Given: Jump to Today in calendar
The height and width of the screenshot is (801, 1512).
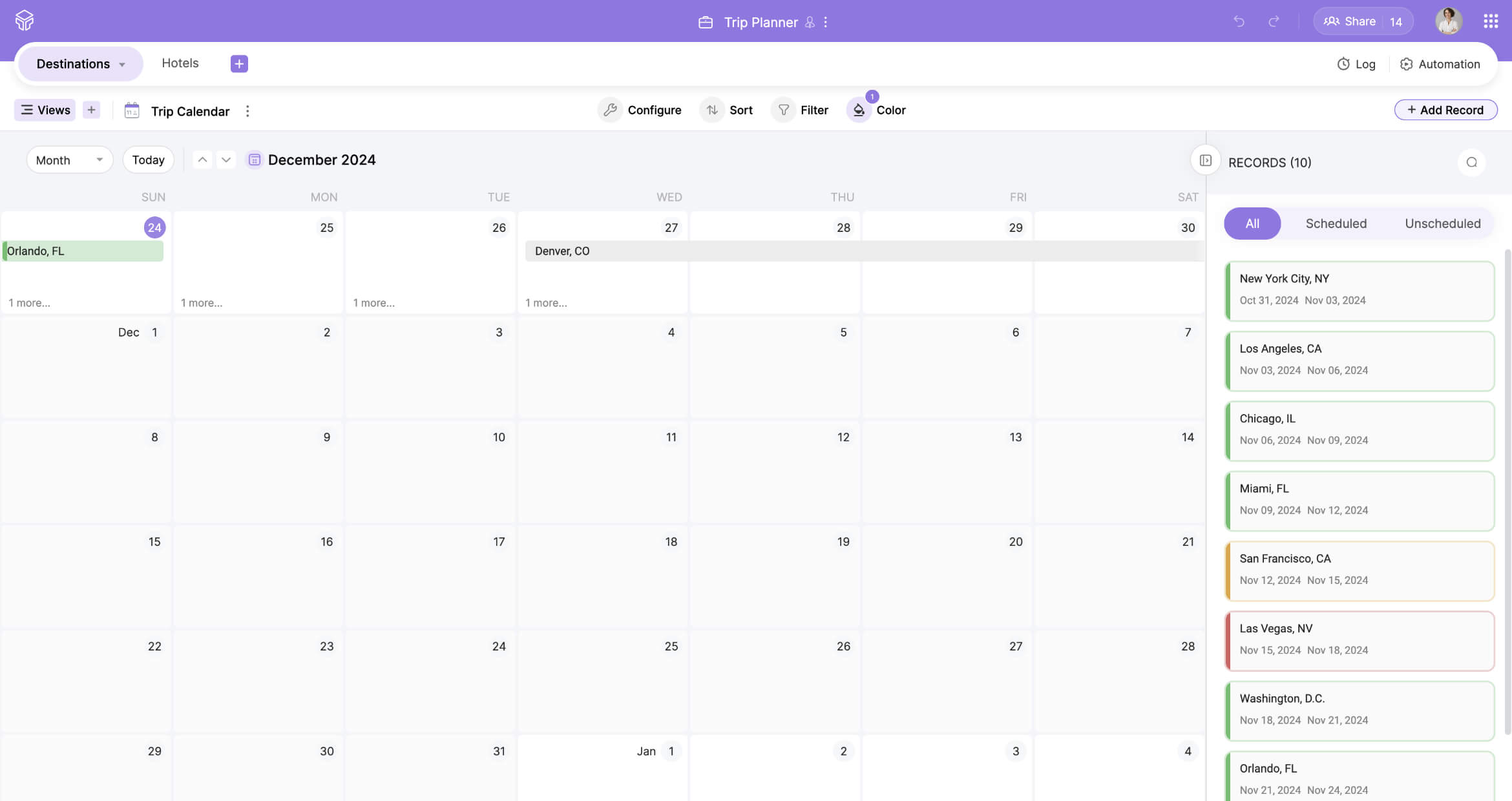Looking at the screenshot, I should (148, 160).
